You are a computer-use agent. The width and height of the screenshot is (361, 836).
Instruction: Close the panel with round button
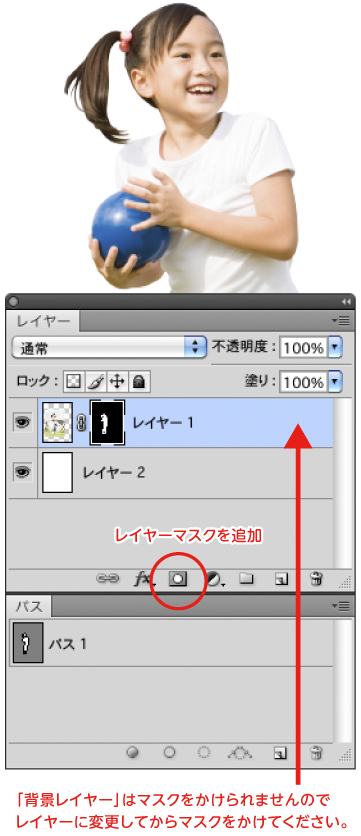pos(13,301)
